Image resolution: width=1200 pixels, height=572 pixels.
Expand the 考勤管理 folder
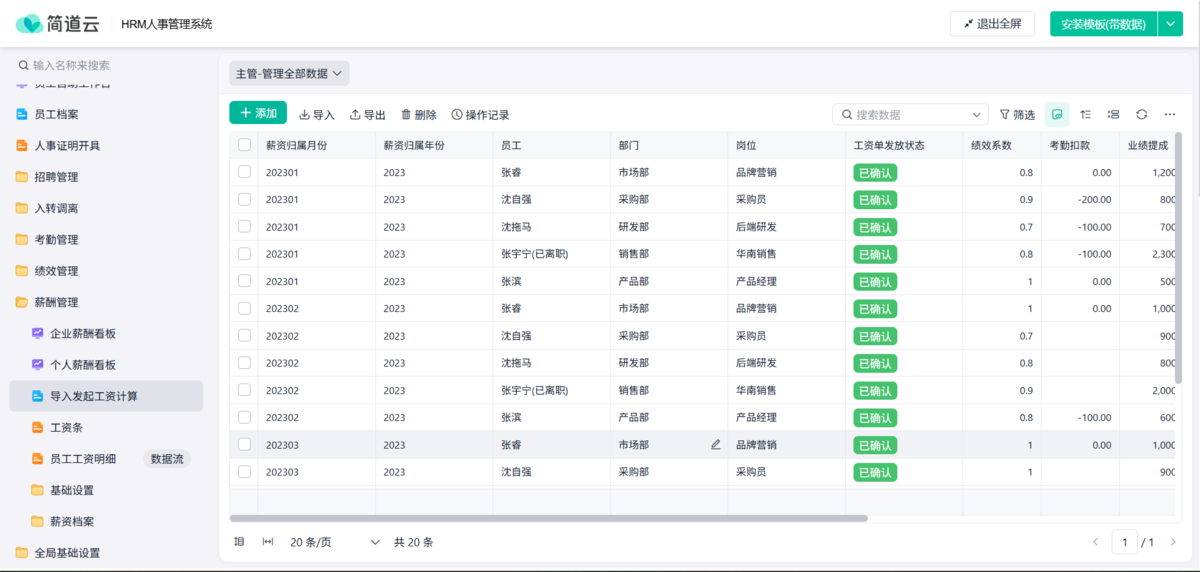click(56, 240)
